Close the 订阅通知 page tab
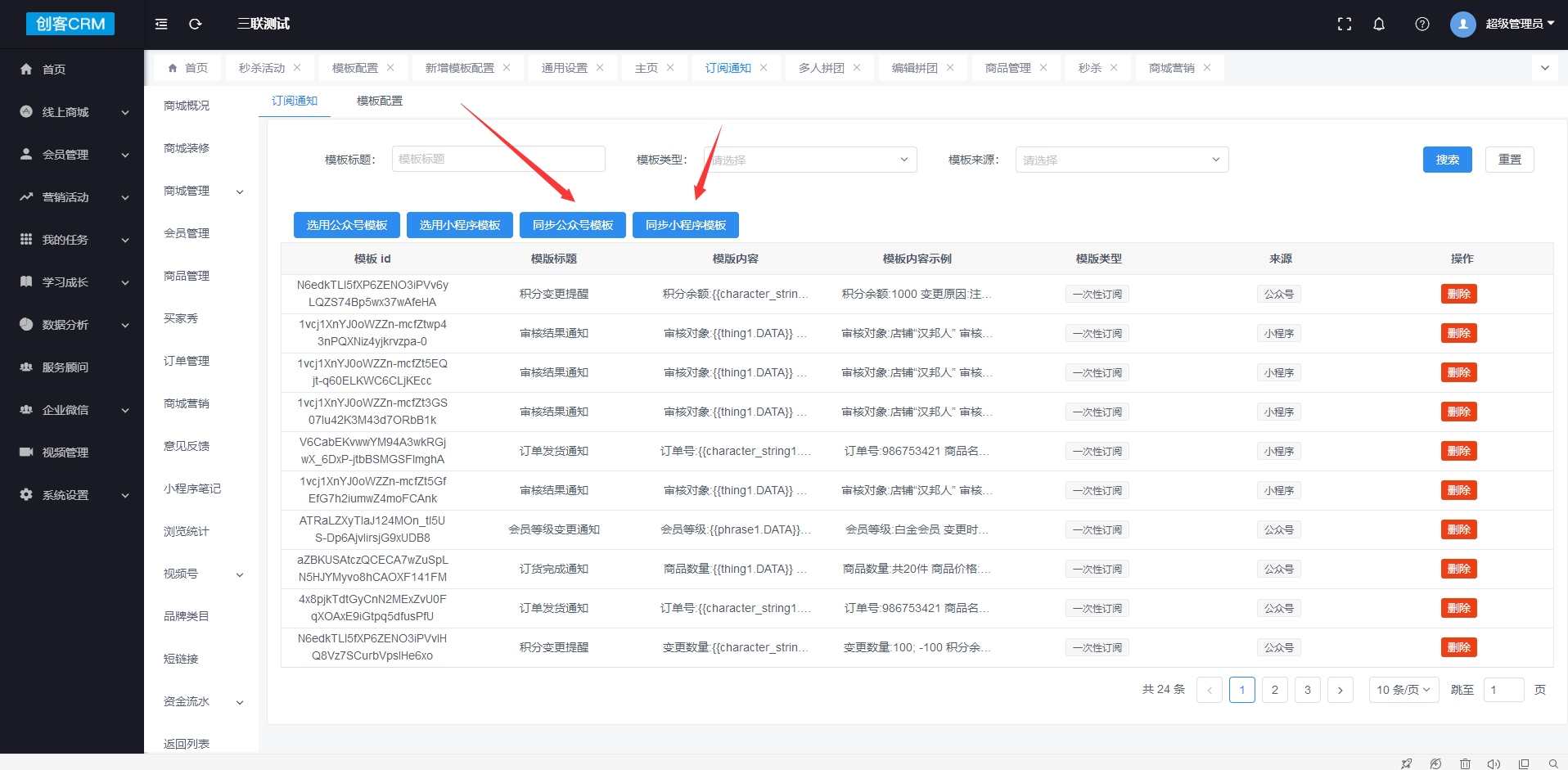Viewport: 1568px width, 770px height. [764, 68]
